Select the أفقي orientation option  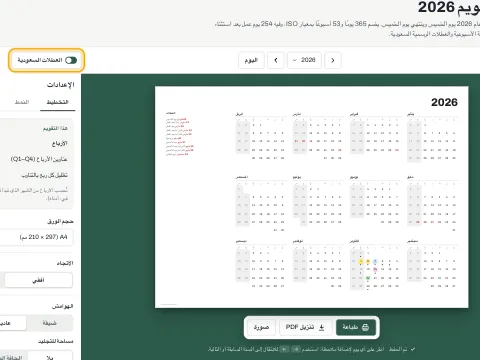tap(38, 280)
